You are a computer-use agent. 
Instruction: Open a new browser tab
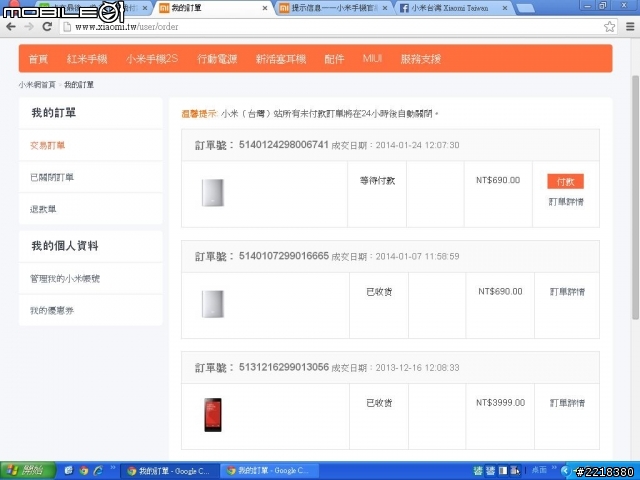pyautogui.click(x=525, y=8)
